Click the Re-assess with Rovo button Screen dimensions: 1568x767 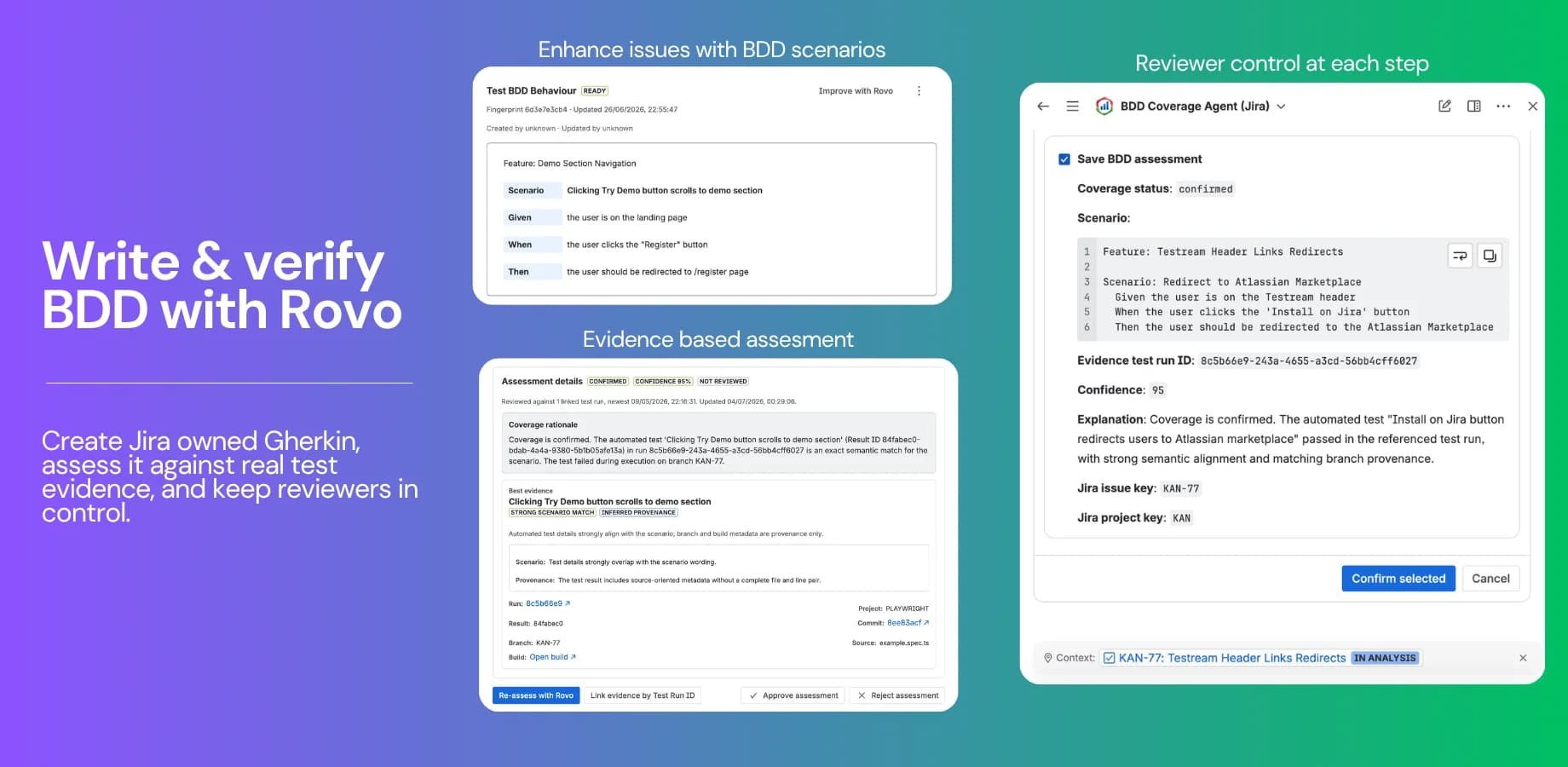point(536,695)
